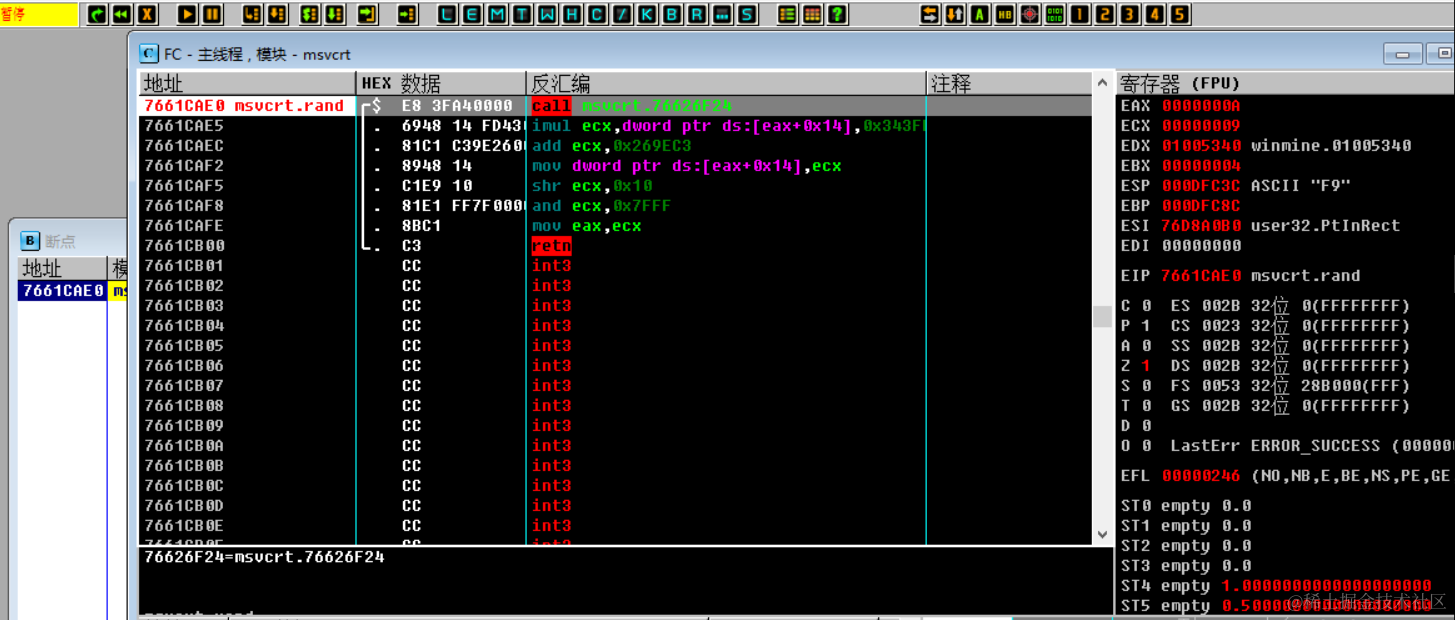Viewport: 1455px width, 620px height.
Task: Open the Call stack (K icon)
Action: click(648, 14)
